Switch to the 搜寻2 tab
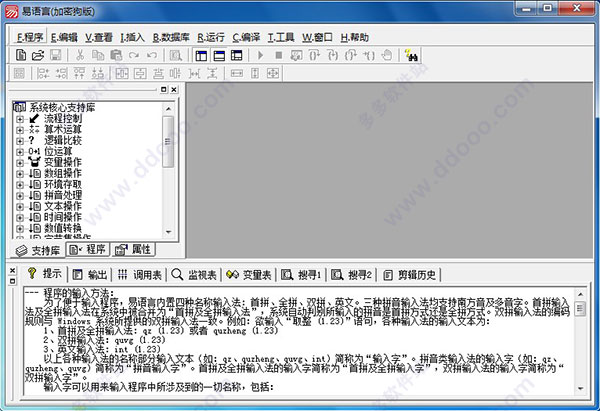The height and width of the screenshot is (411, 600). (351, 275)
